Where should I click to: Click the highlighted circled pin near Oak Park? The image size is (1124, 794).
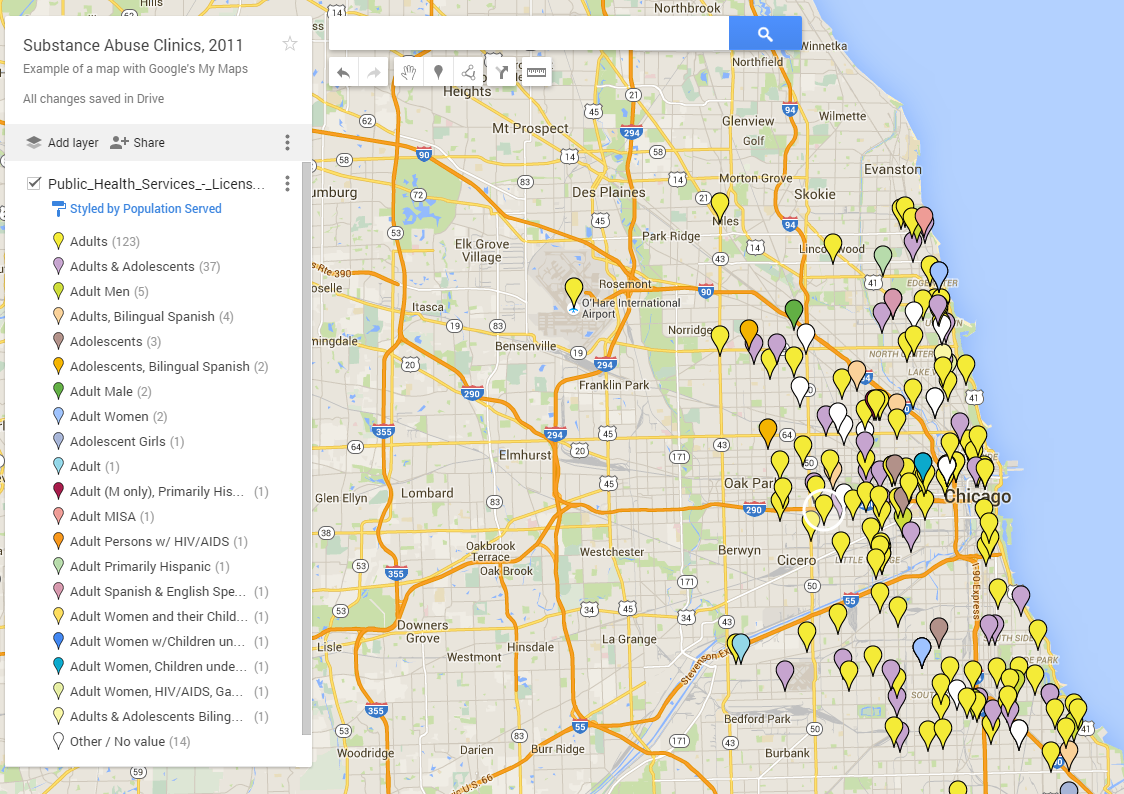click(x=823, y=509)
